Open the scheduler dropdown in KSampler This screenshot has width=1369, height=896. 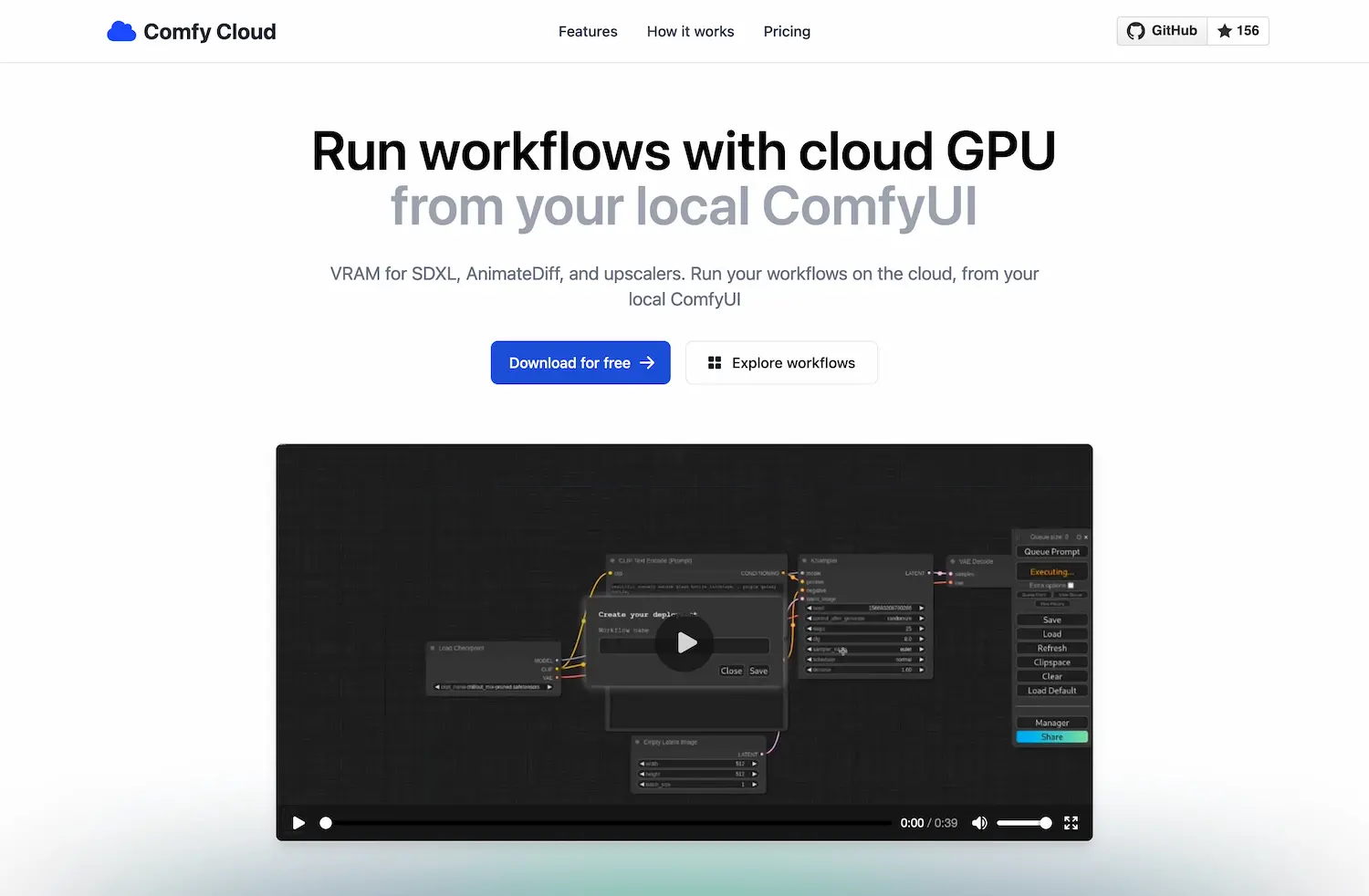(x=865, y=660)
